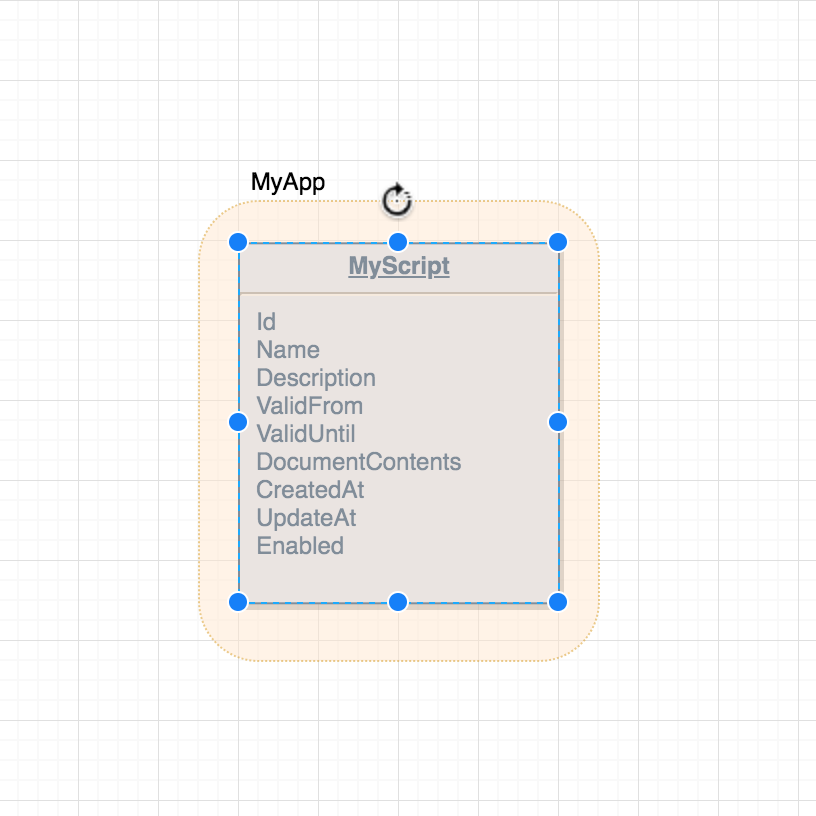This screenshot has height=816, width=816.
Task: Click the rotate handle above the MyScript shape
Action: coord(398,199)
